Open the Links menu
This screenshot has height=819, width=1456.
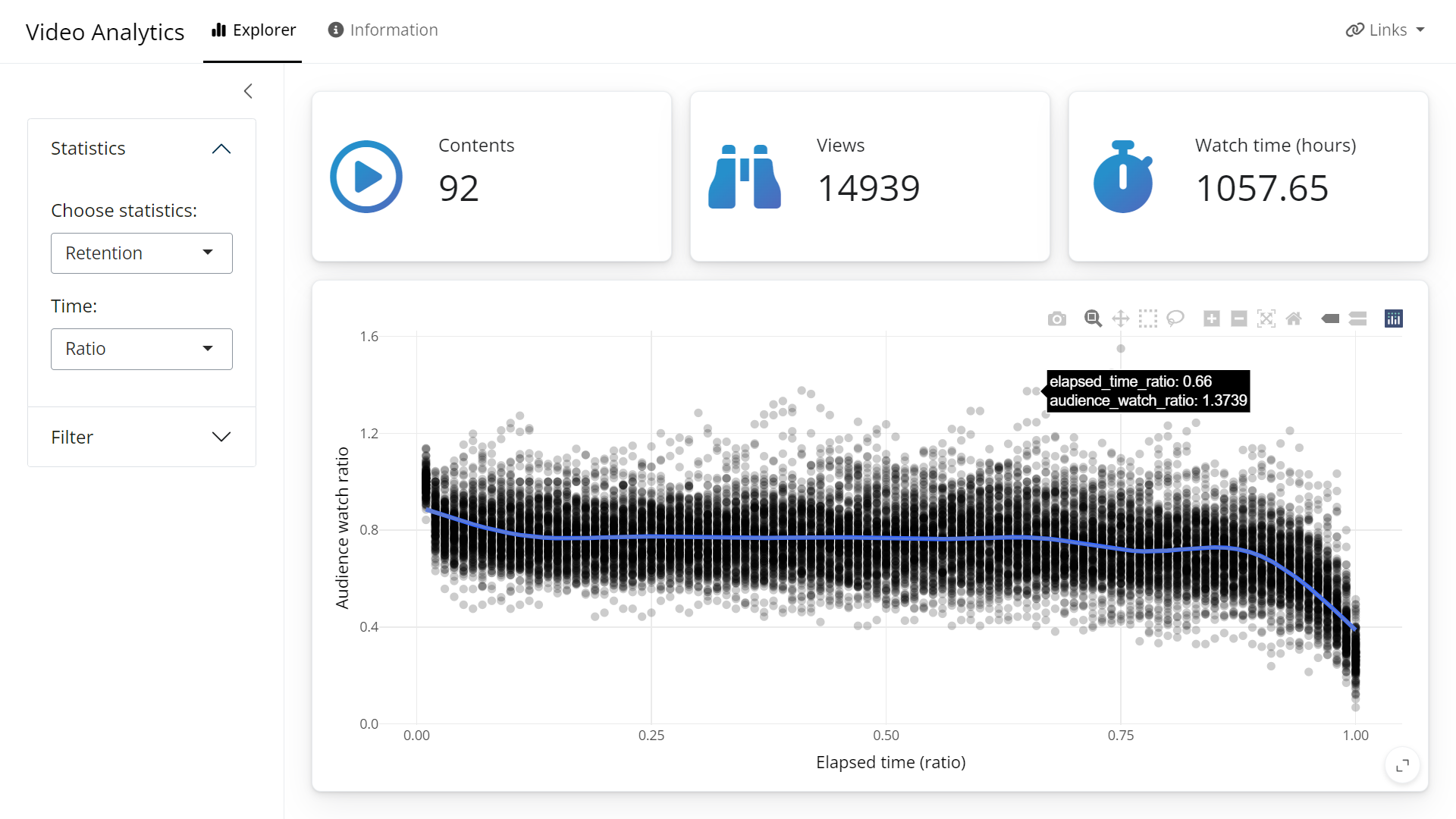click(x=1385, y=30)
